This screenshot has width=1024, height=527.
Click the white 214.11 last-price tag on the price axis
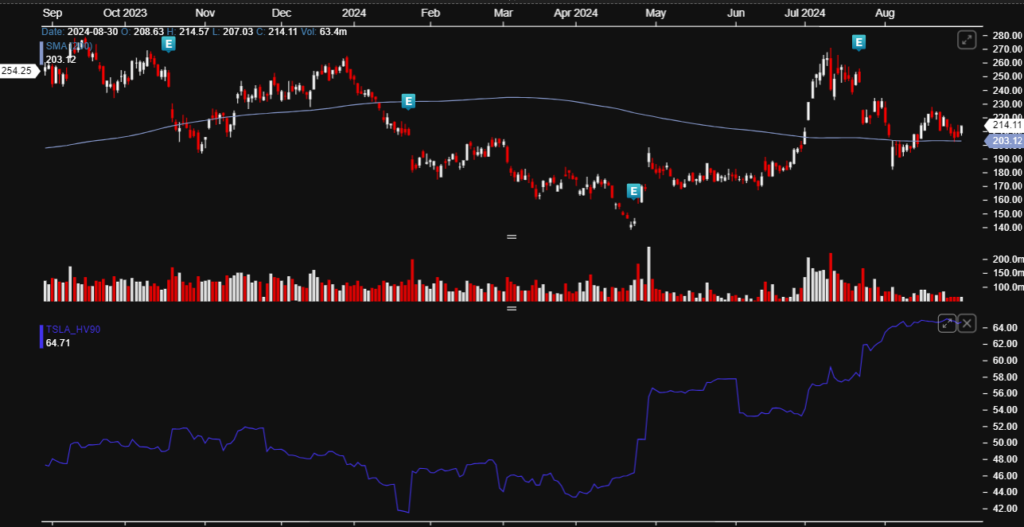[1005, 125]
